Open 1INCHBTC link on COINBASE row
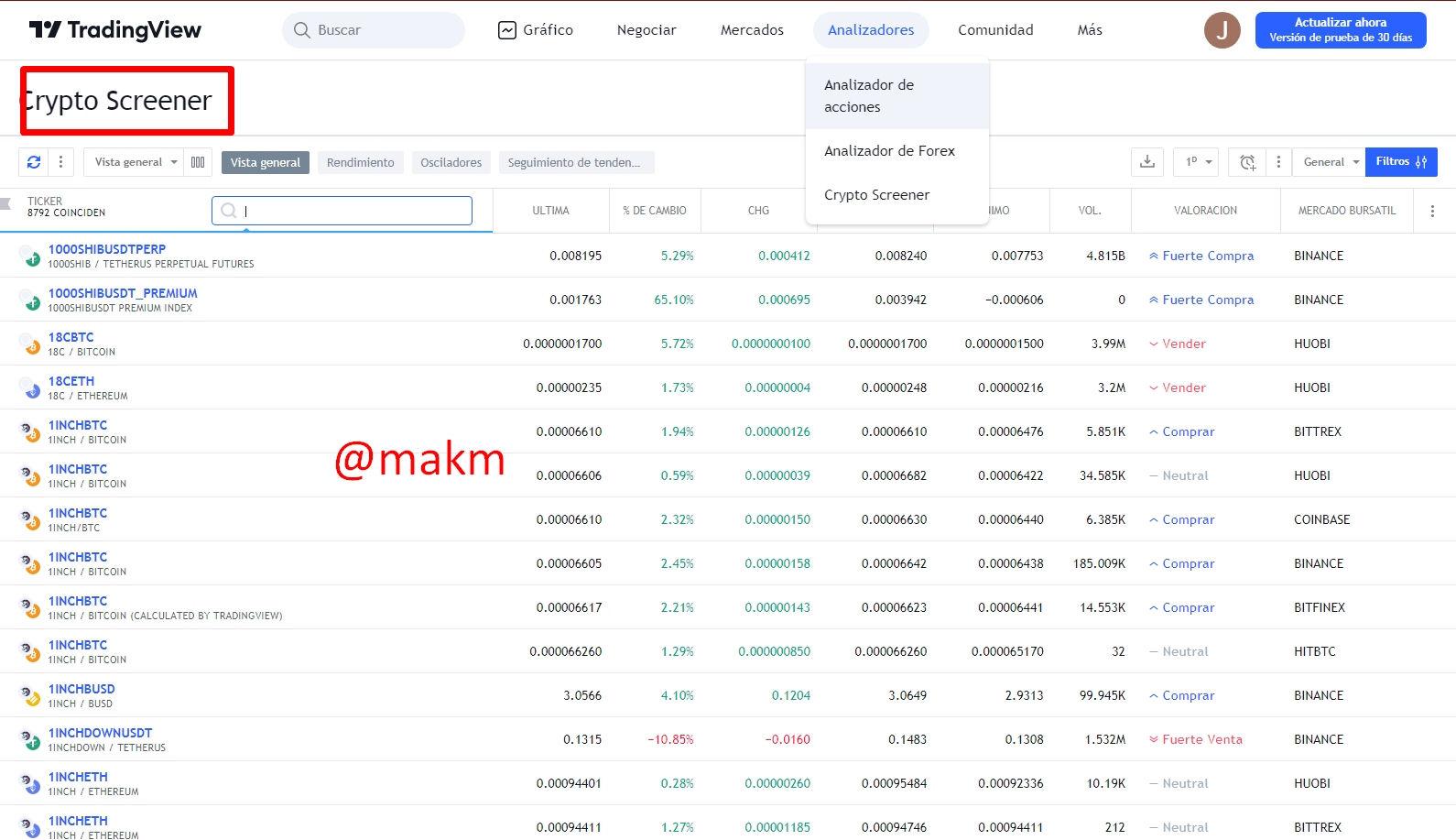This screenshot has height=840, width=1456. click(78, 513)
